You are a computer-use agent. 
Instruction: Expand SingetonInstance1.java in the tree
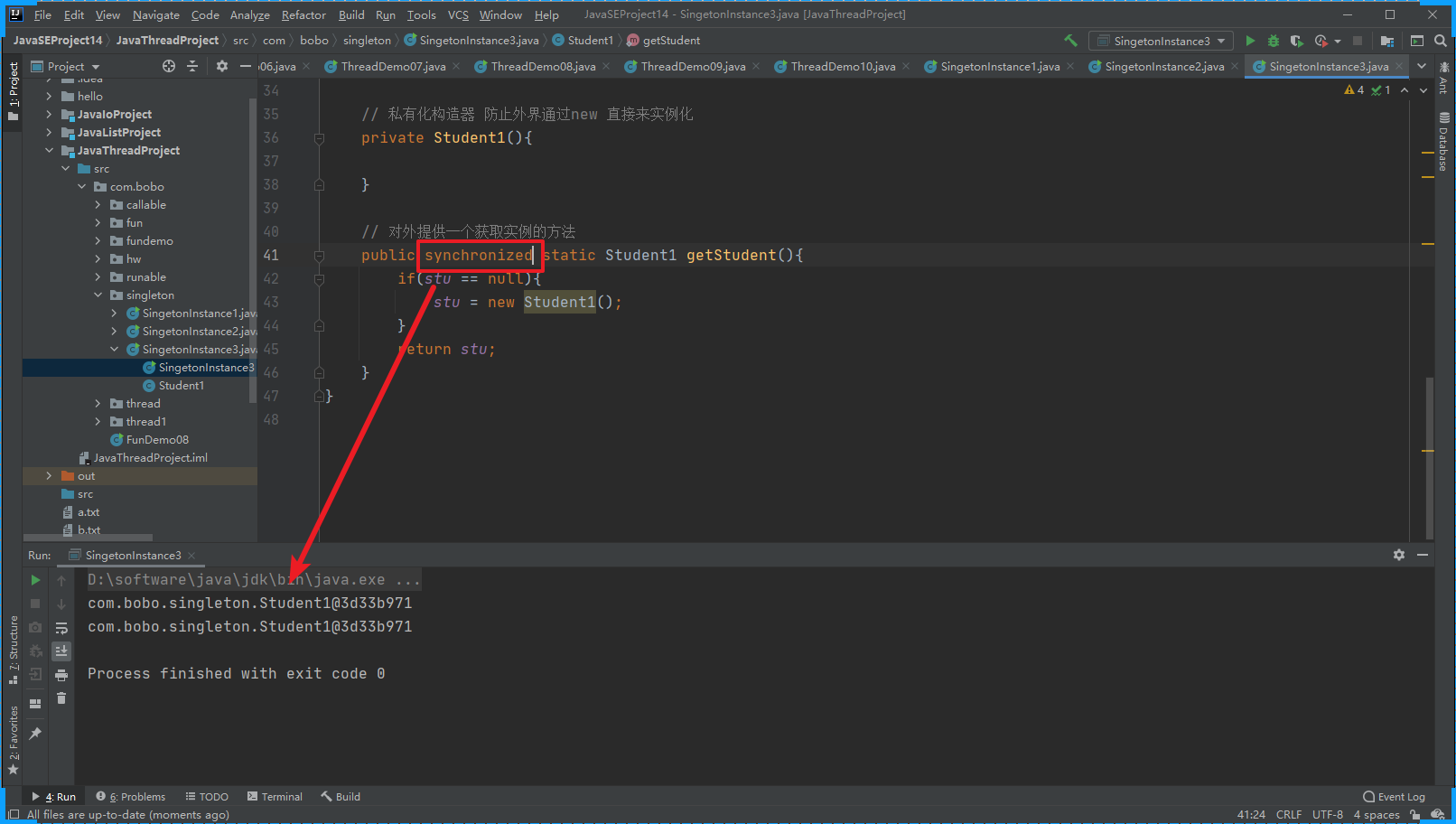pos(114,314)
